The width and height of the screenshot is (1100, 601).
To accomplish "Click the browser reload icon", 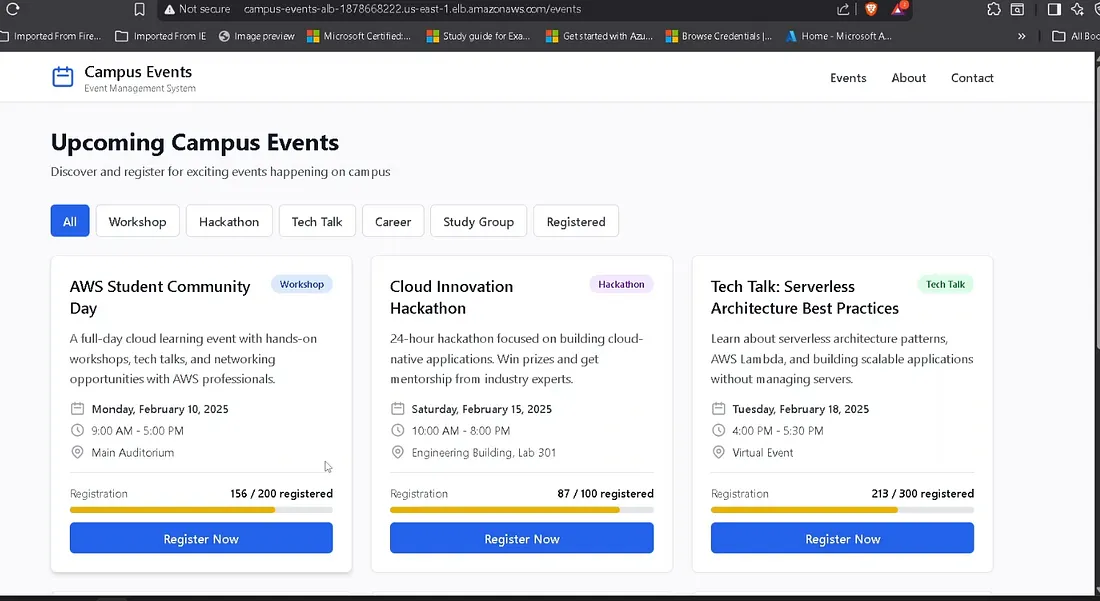I will coord(13,9).
